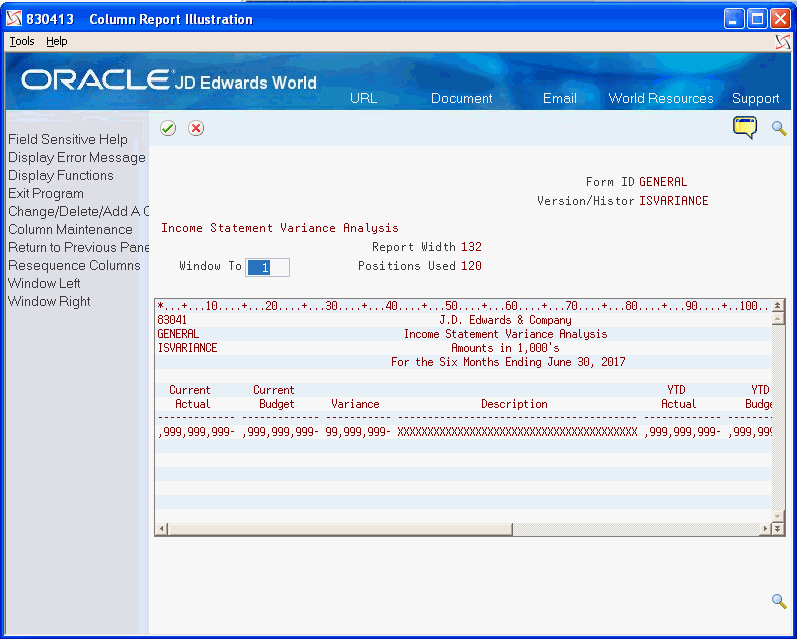Click Amounts in 1,000's line

505,348
